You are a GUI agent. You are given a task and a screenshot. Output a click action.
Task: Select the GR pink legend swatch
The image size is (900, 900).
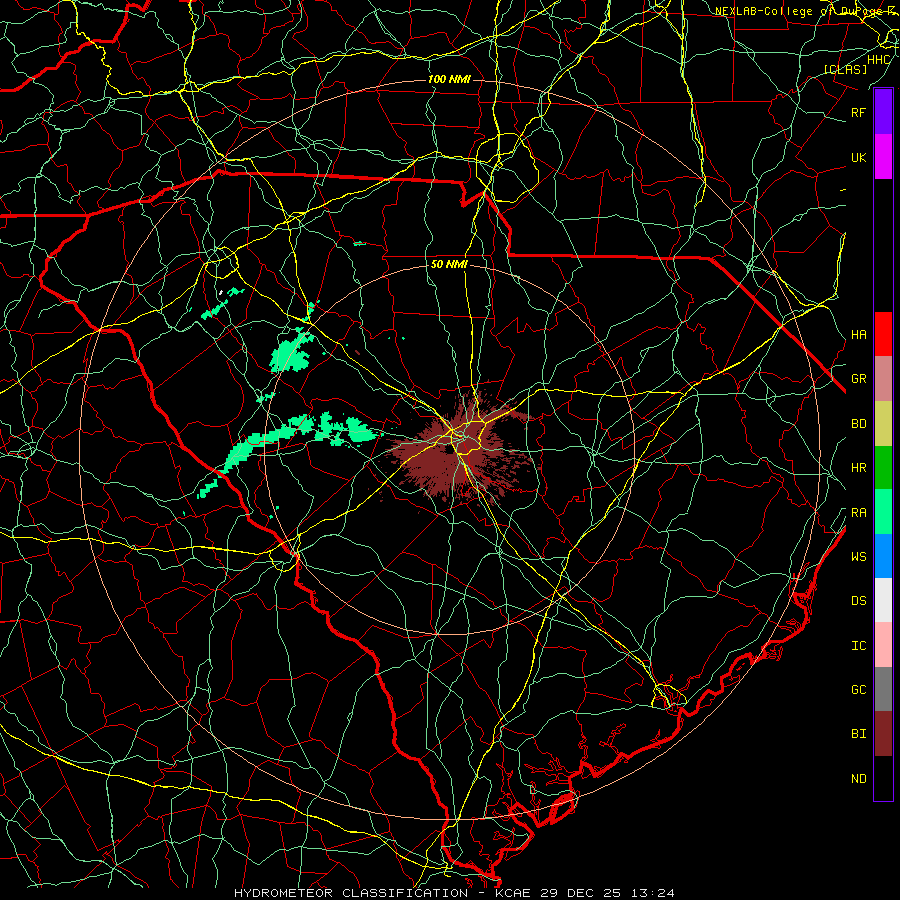click(883, 379)
